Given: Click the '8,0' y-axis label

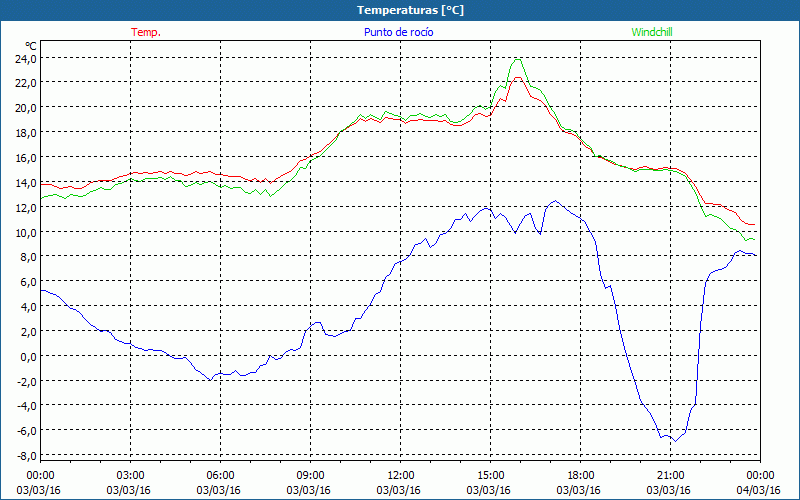Looking at the screenshot, I should pyautogui.click(x=28, y=257).
